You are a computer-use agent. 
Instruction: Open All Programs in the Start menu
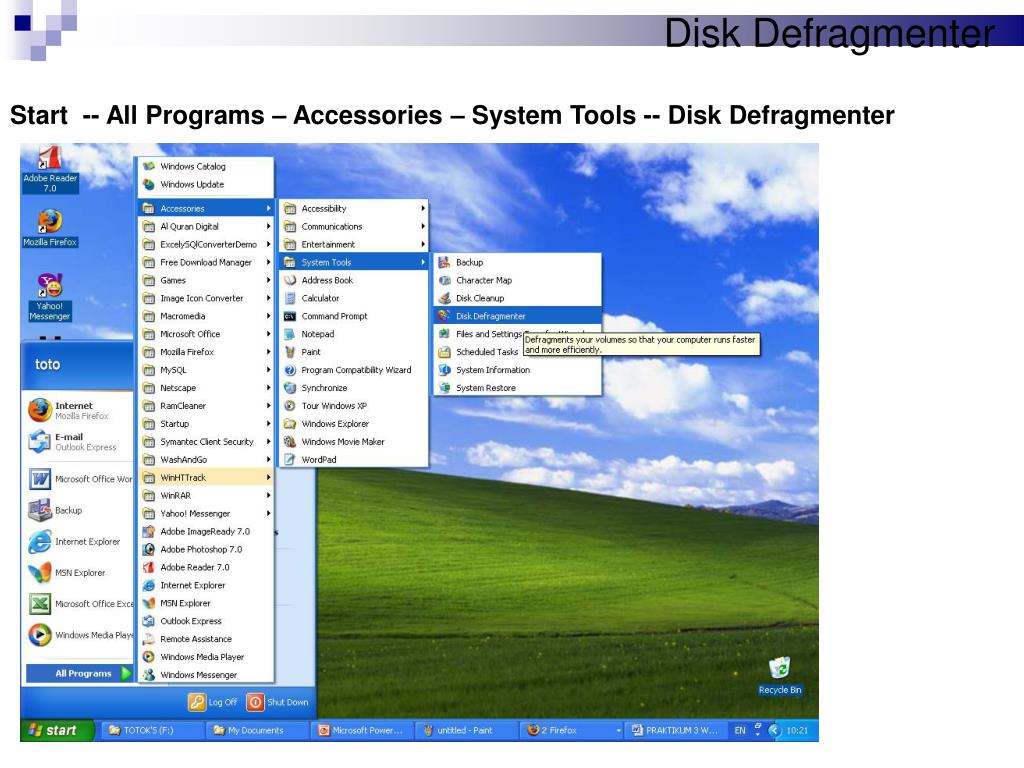click(x=79, y=673)
